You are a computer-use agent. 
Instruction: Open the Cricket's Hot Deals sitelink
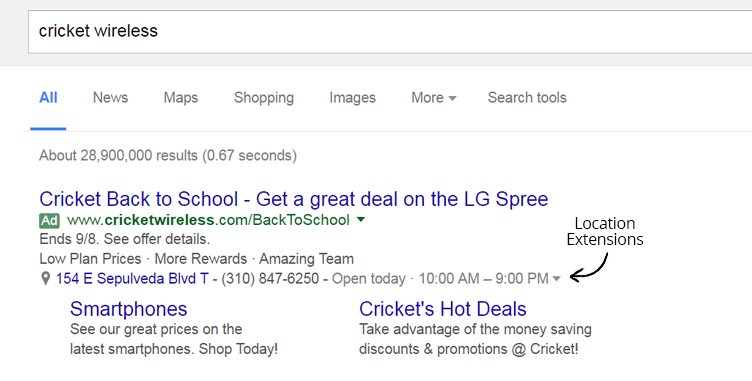coord(443,309)
